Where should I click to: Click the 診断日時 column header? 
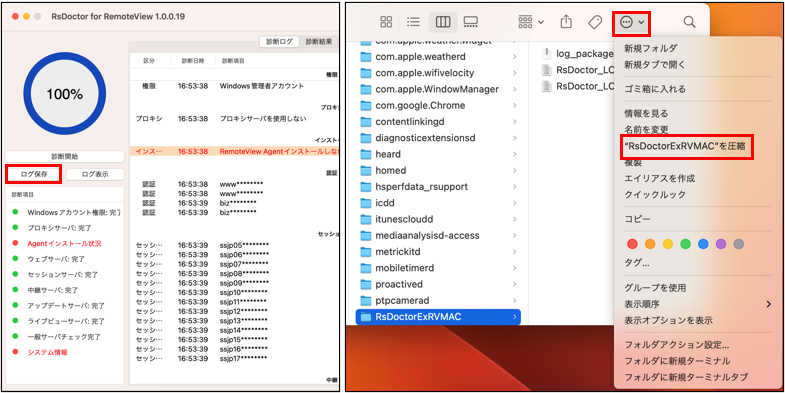tap(193, 61)
